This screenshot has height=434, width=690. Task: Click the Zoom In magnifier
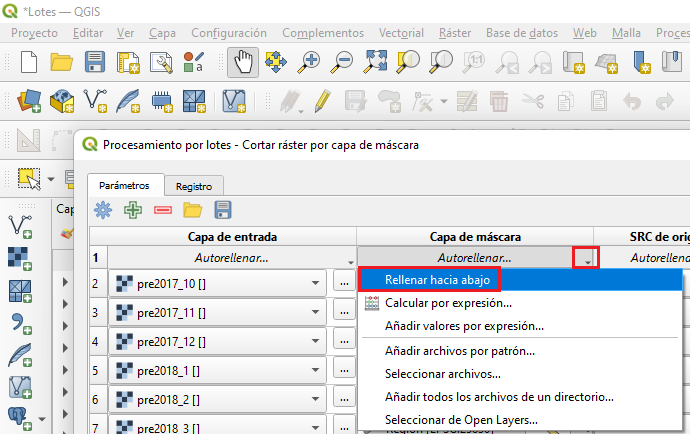tap(310, 63)
